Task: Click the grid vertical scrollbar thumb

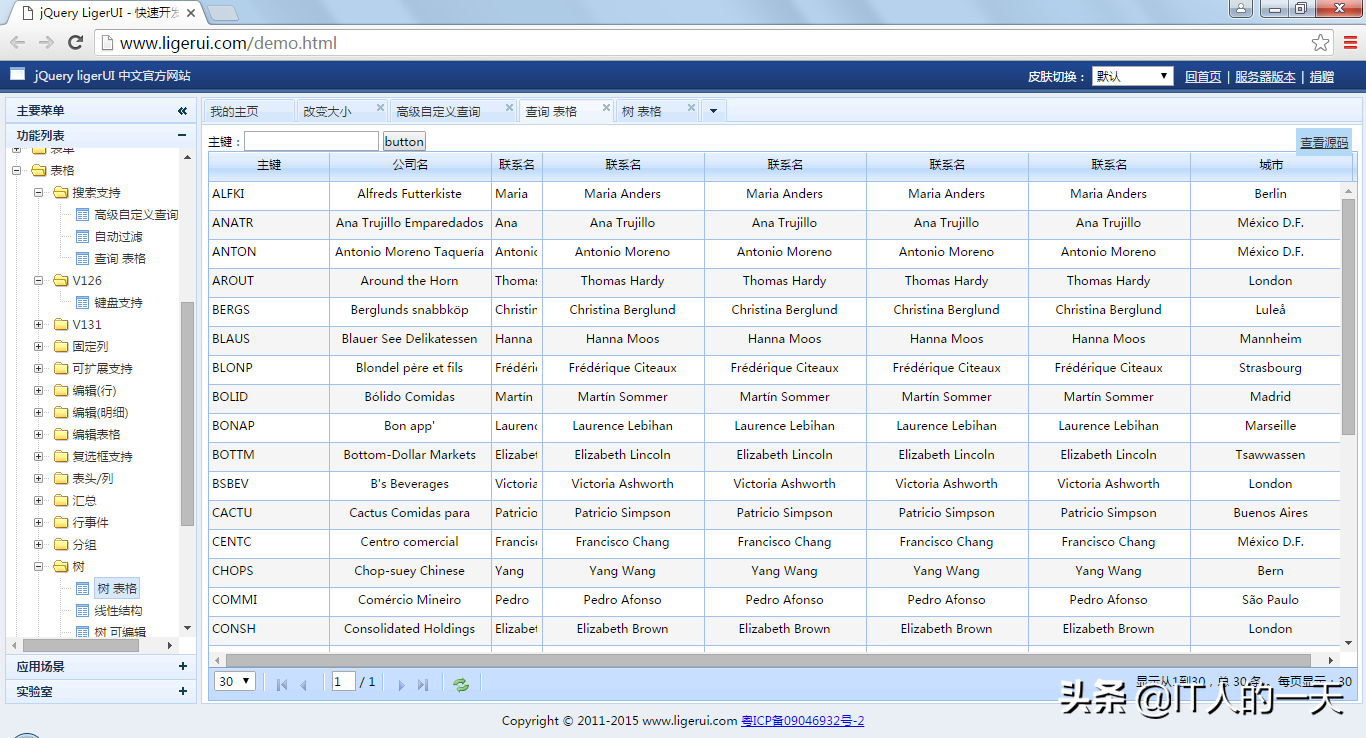Action: pyautogui.click(x=1348, y=316)
